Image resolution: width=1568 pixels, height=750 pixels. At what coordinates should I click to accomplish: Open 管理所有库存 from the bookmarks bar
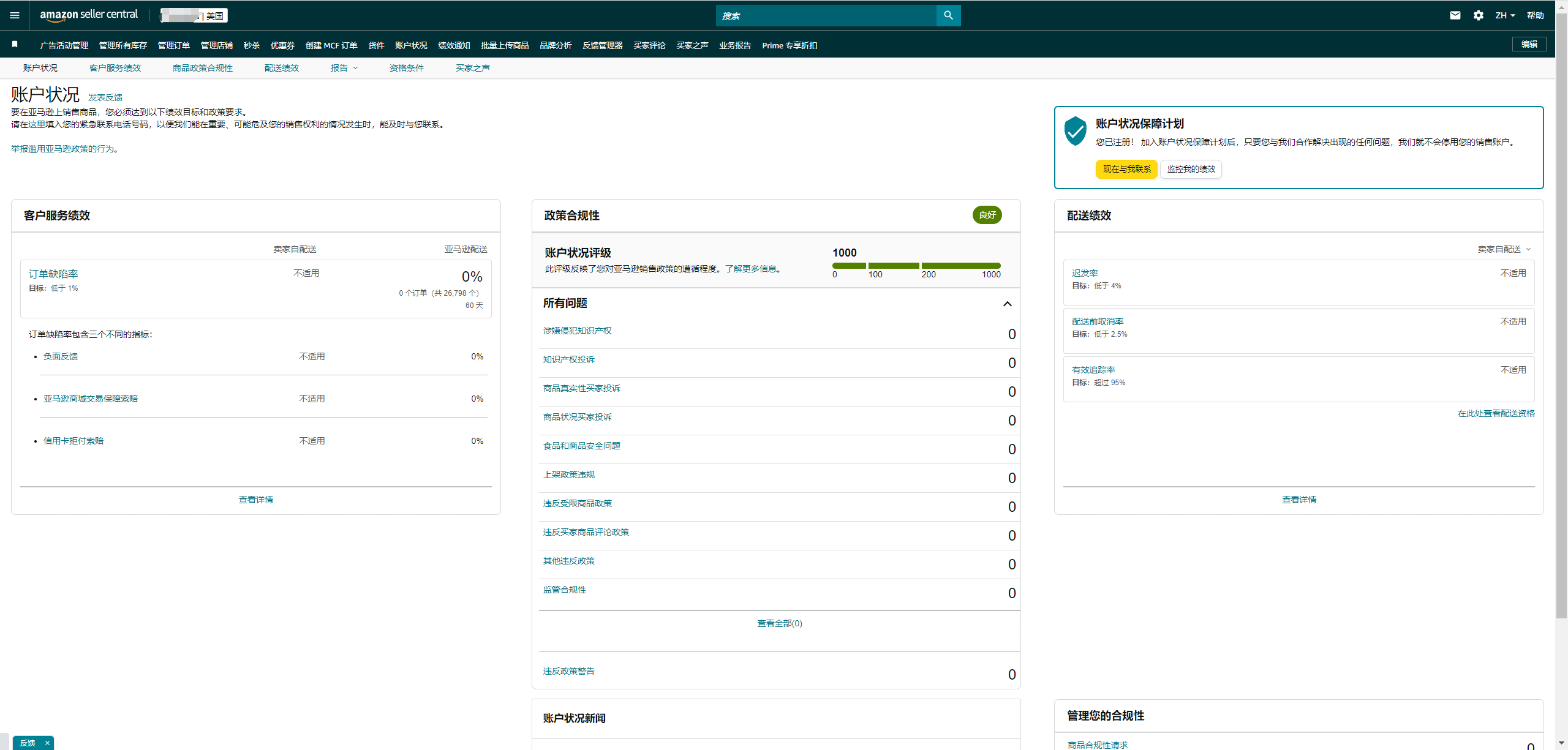click(123, 45)
